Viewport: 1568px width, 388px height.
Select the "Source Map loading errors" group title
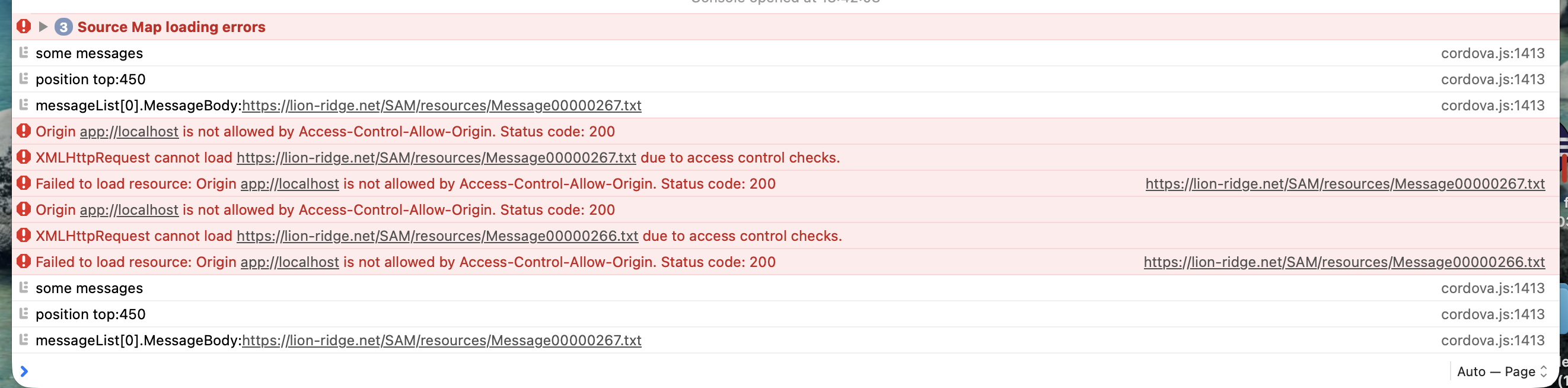click(171, 27)
